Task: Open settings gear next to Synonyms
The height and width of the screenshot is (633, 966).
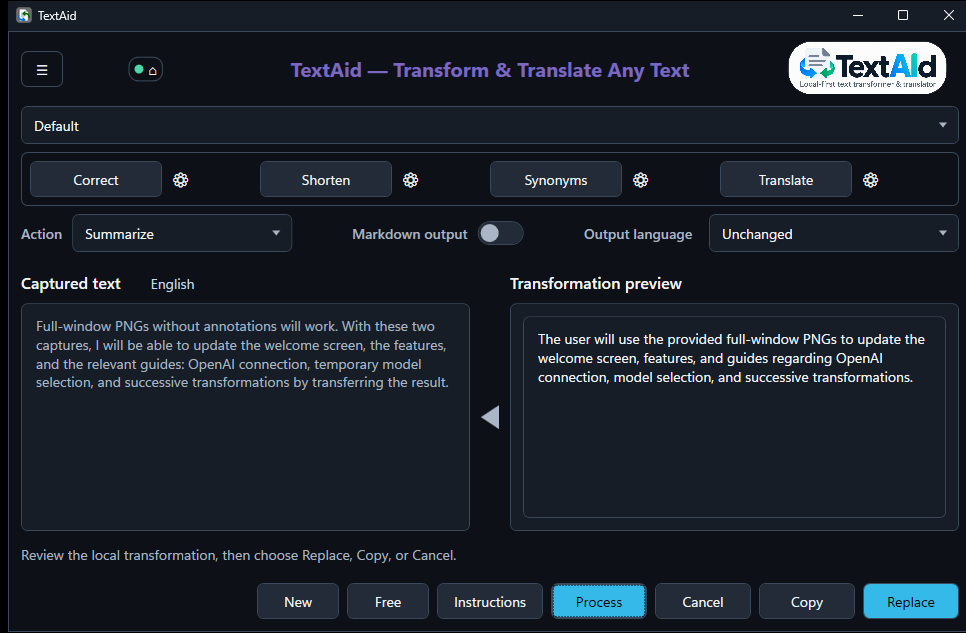Action: (641, 180)
